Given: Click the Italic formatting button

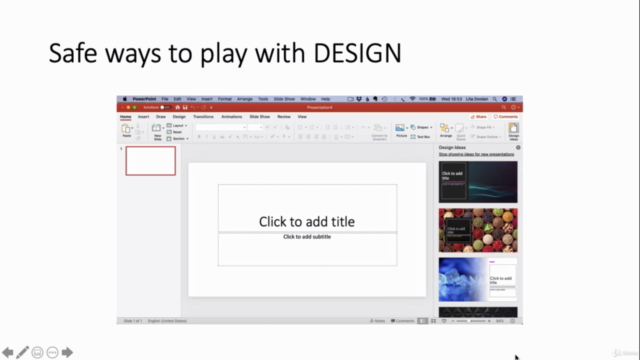Looking at the screenshot, I should tap(207, 137).
